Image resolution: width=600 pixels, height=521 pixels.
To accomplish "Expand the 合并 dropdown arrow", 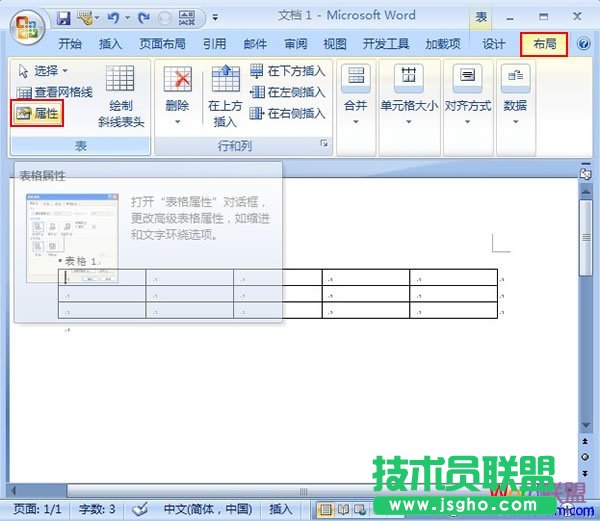I will tap(355, 122).
